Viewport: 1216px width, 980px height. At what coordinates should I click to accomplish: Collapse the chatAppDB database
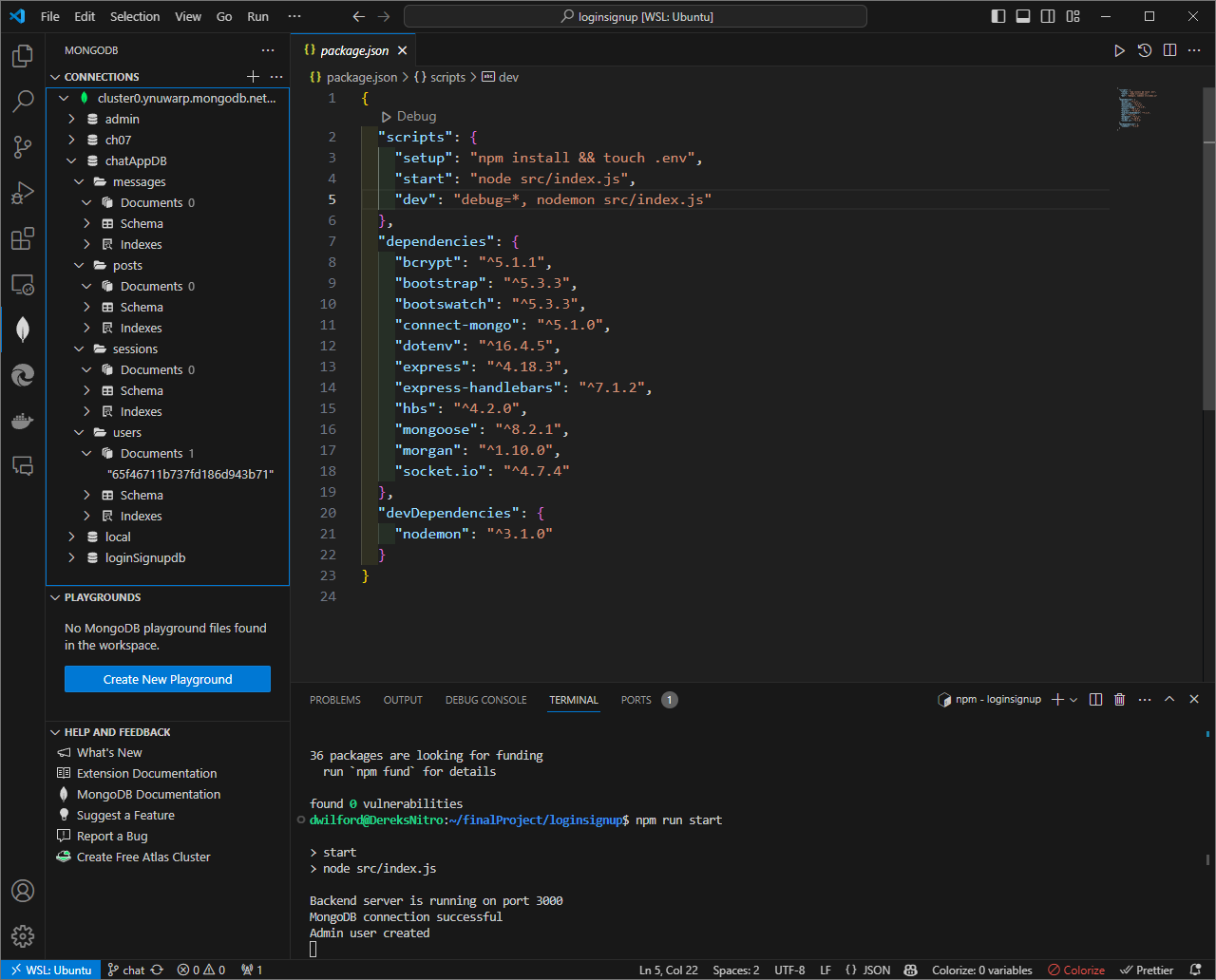(x=71, y=160)
